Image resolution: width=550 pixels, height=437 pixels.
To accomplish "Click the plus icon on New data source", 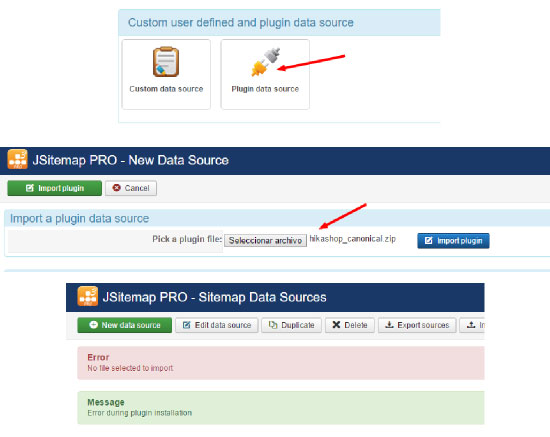I will (x=93, y=325).
